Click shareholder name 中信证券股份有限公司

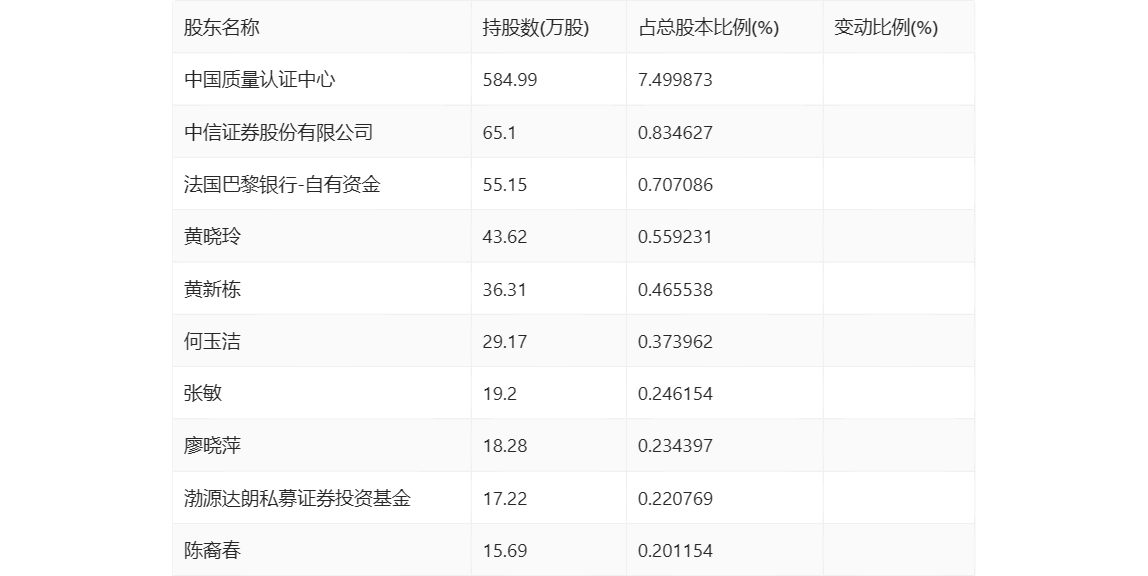point(278,132)
